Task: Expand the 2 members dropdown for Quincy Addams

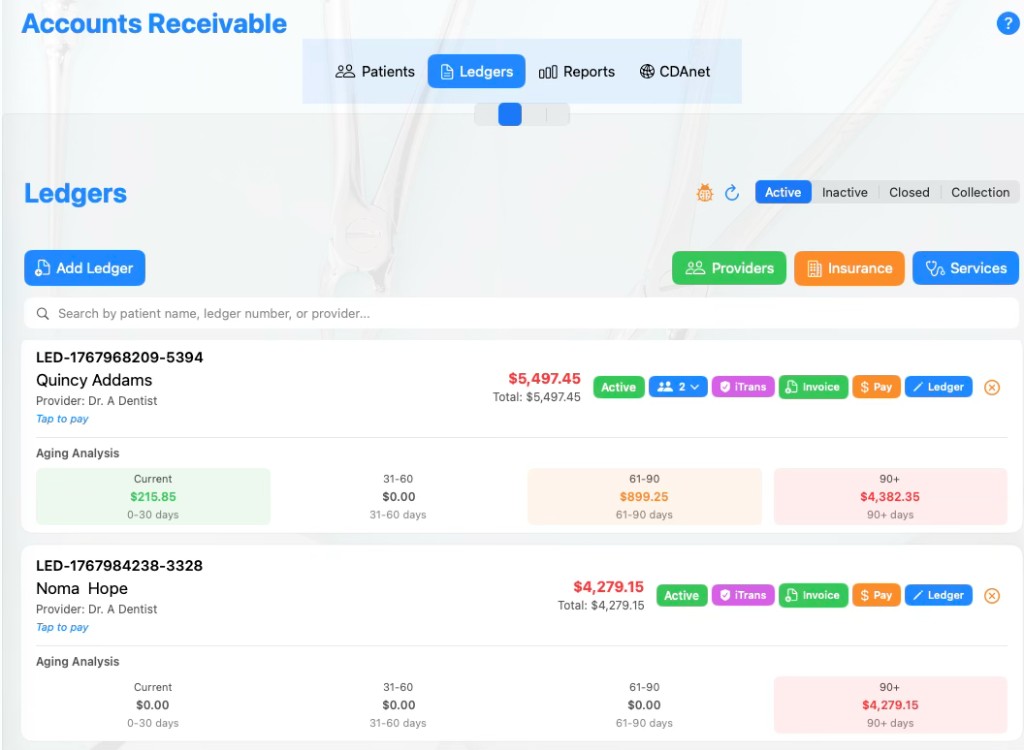Action: (678, 387)
